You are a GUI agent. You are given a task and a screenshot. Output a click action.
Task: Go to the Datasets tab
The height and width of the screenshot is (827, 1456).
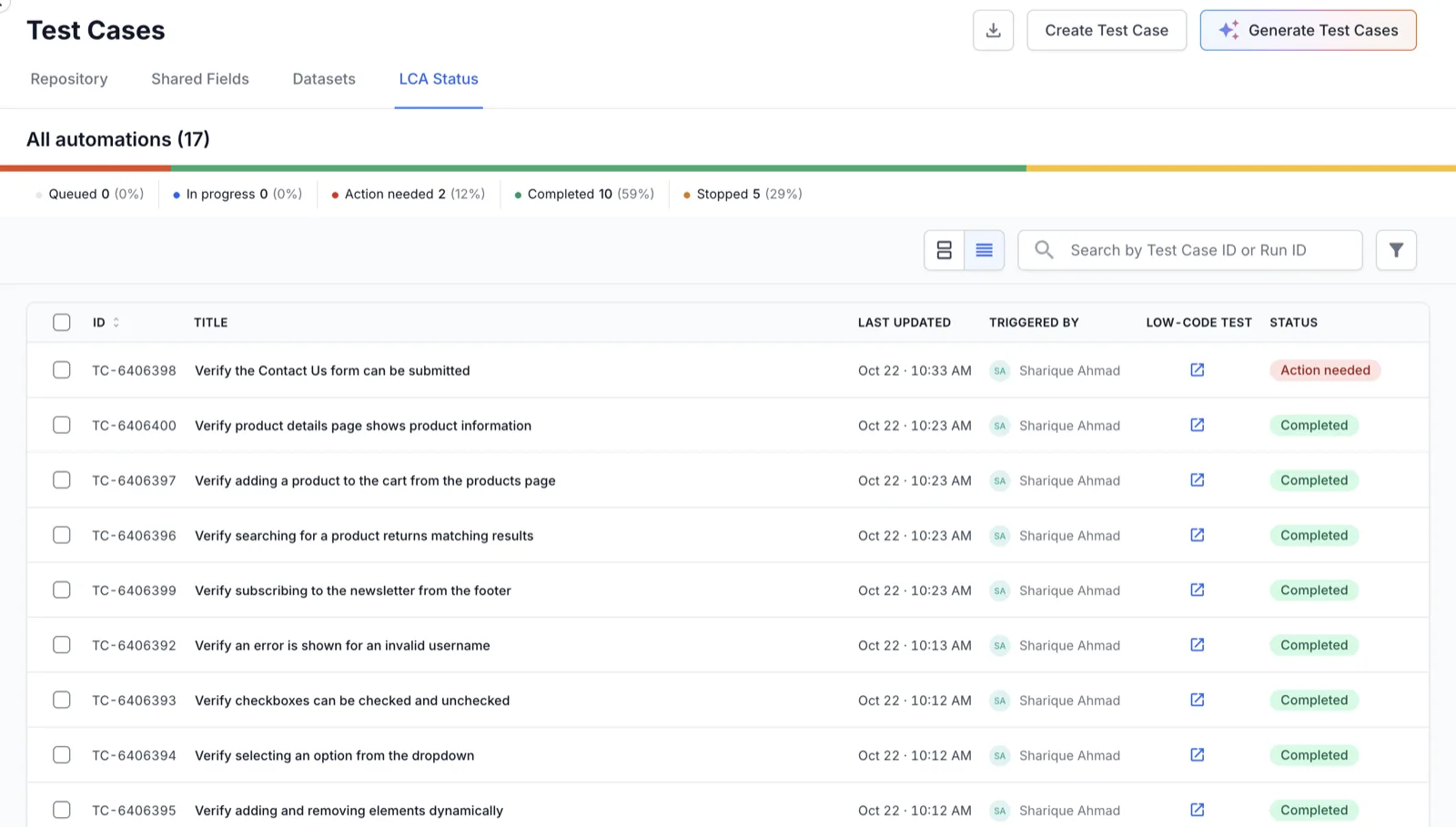click(x=324, y=79)
